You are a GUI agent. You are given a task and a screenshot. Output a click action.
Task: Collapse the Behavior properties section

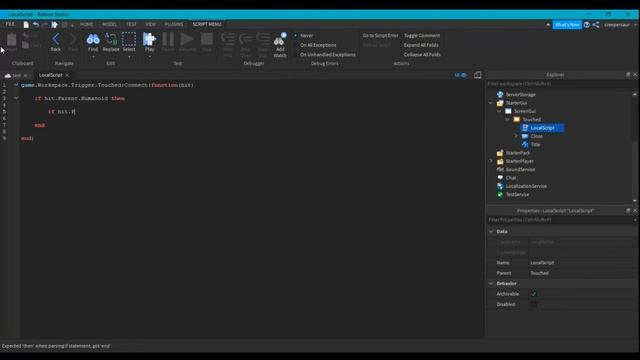pos(491,283)
